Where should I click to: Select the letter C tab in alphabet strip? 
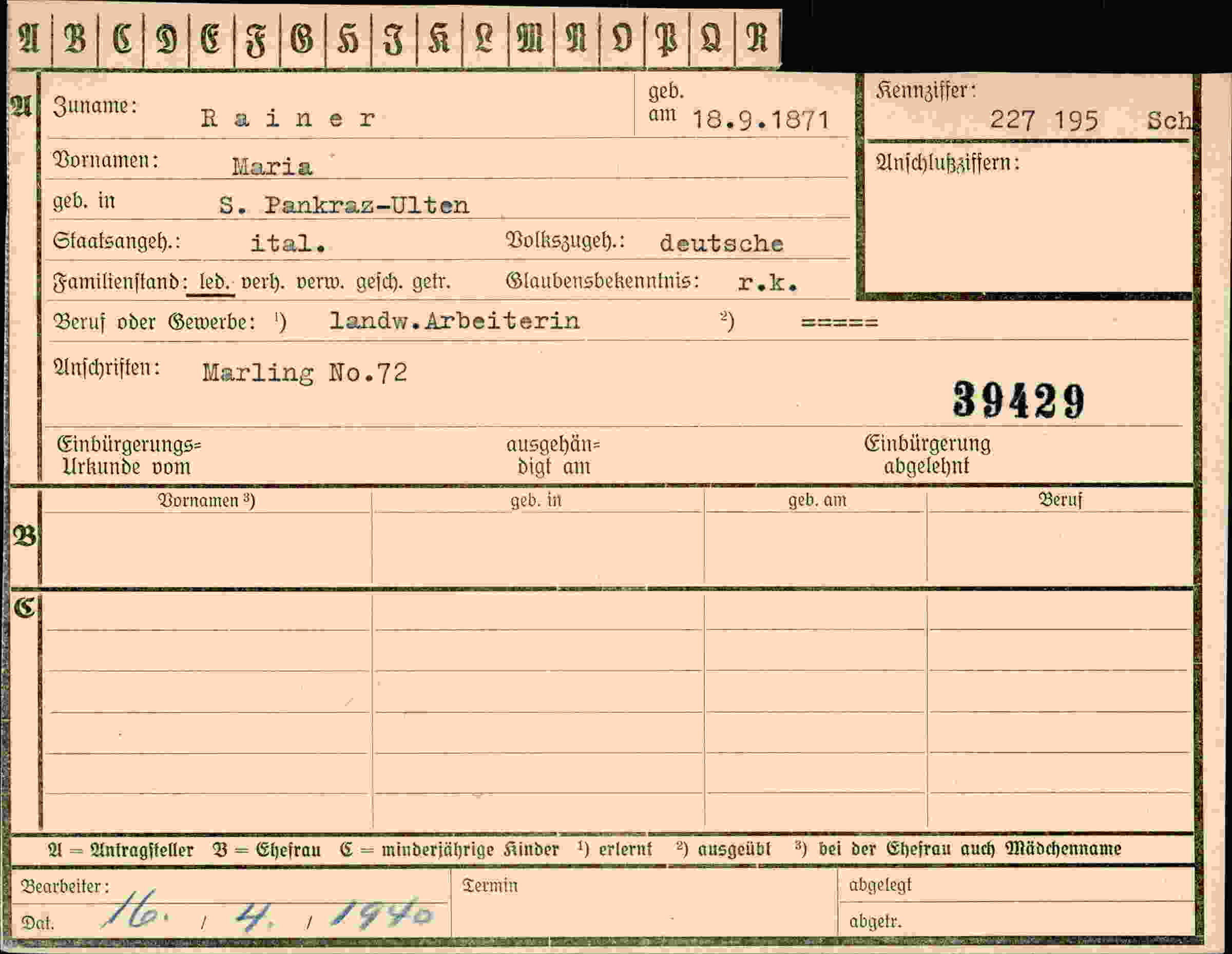(121, 39)
